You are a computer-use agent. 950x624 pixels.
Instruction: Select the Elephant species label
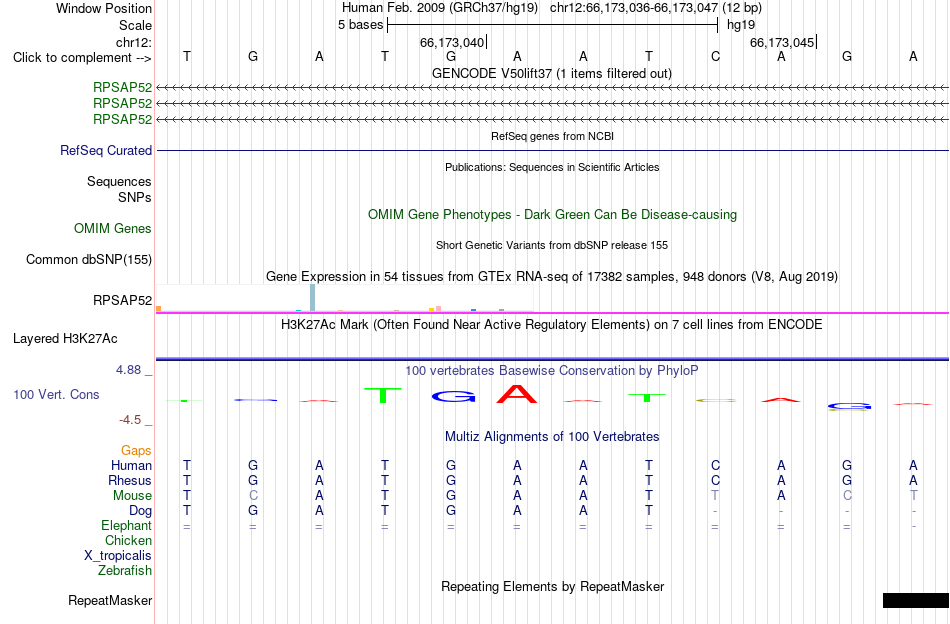127,525
